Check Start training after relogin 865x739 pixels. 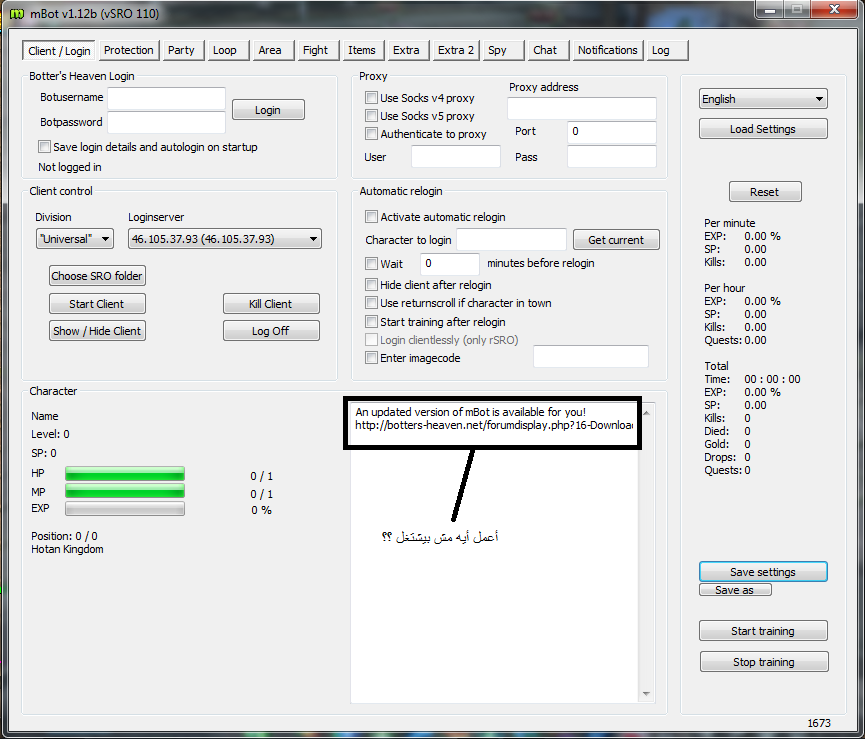[x=371, y=322]
